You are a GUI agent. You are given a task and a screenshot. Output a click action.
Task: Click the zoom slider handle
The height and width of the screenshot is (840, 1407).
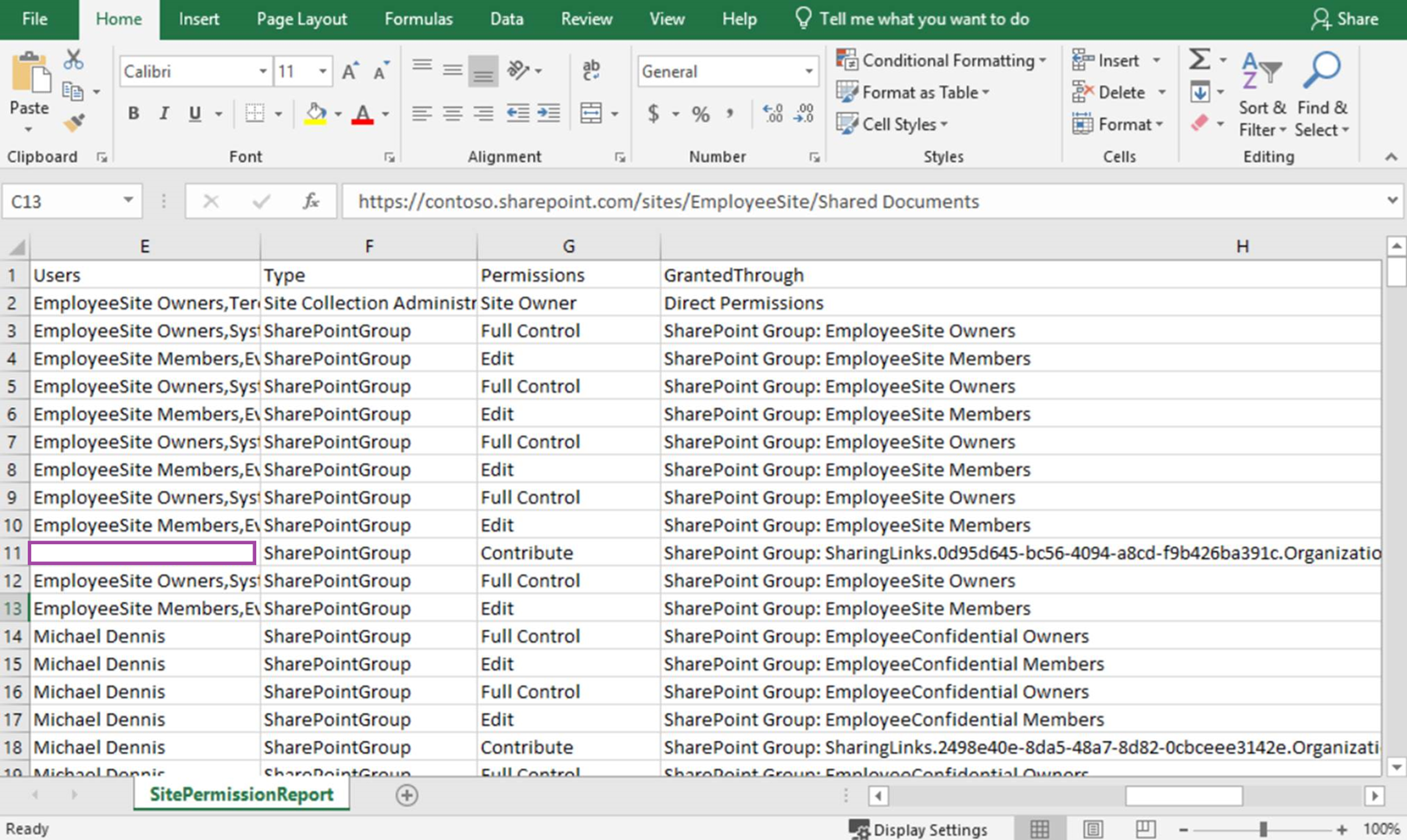(1263, 830)
